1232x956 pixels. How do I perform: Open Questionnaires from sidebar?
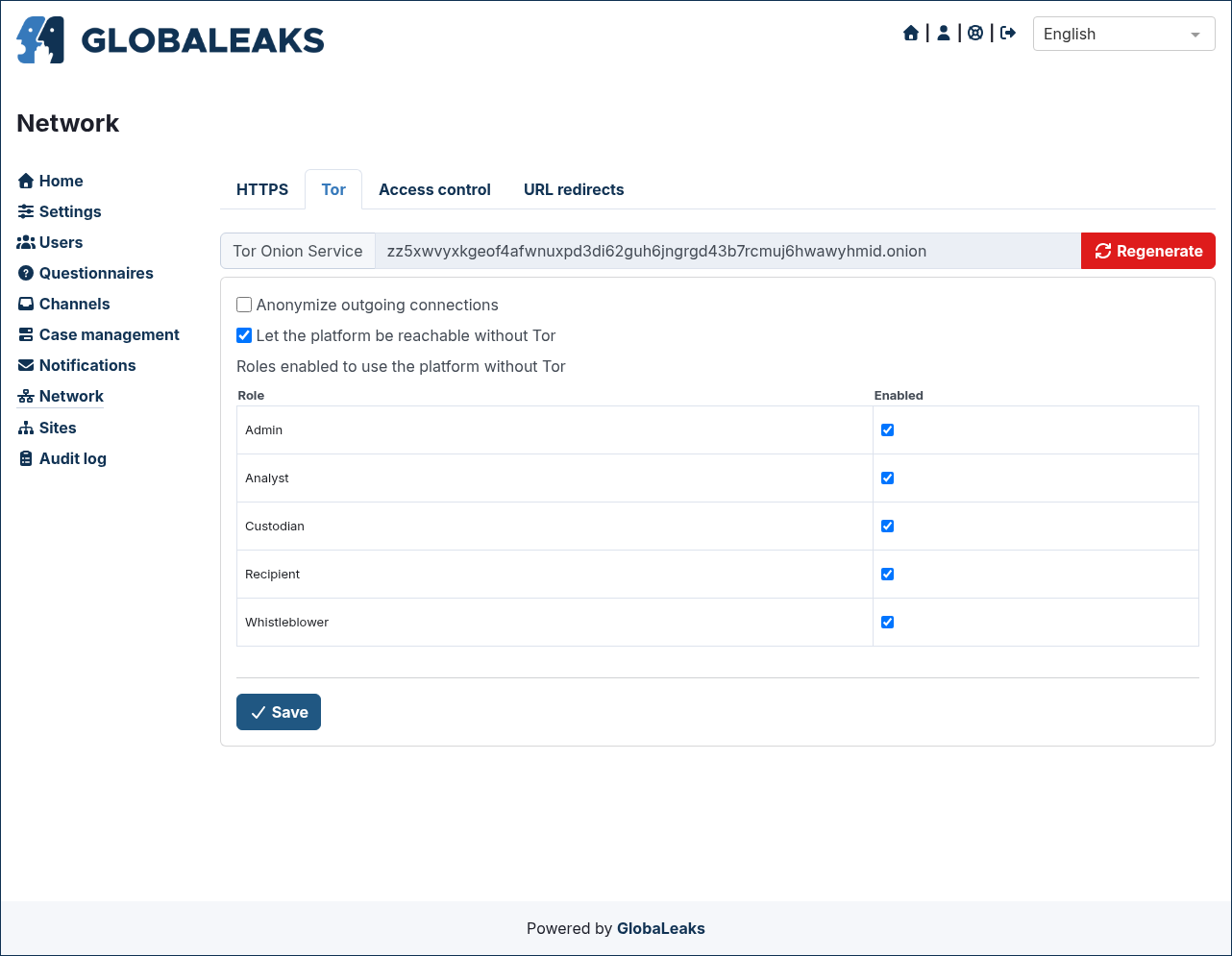(x=86, y=273)
